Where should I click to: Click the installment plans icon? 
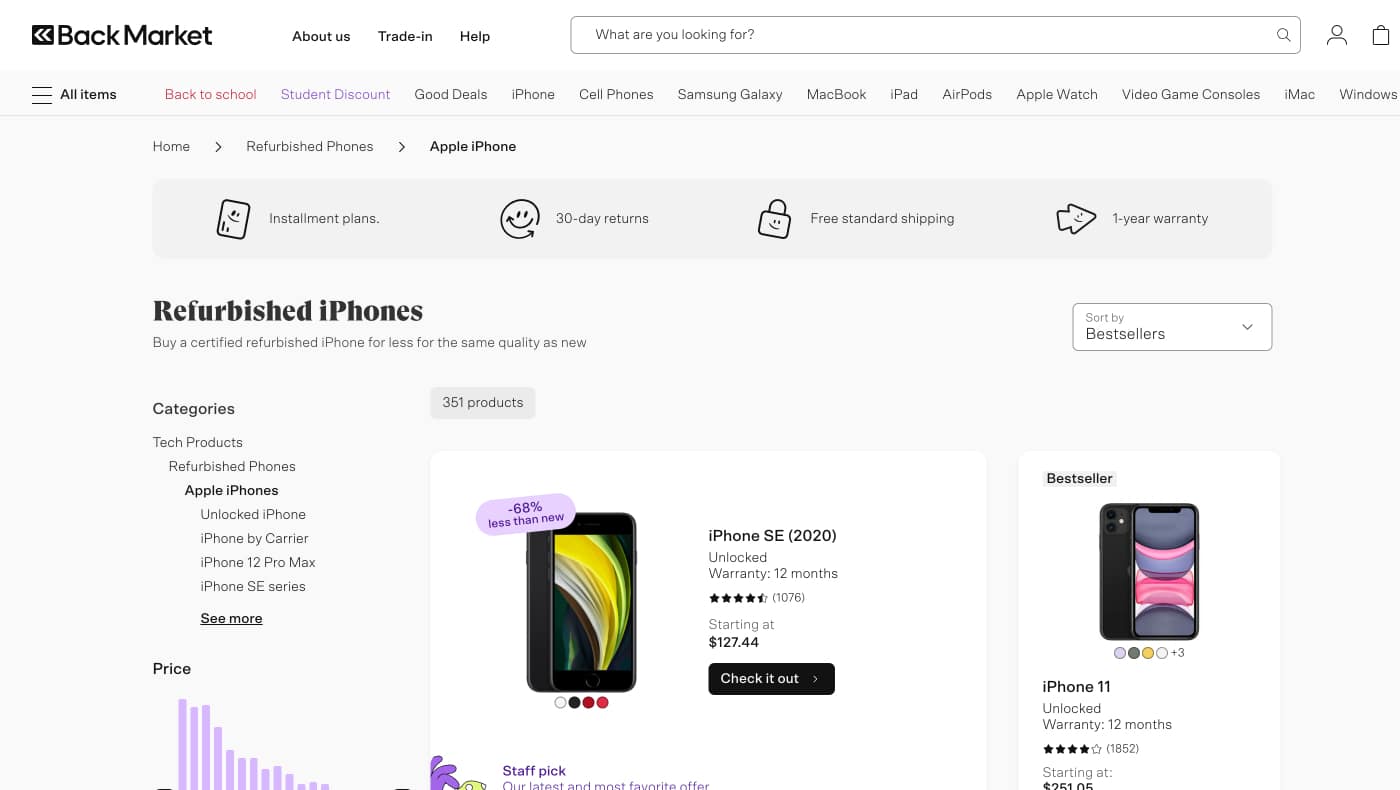point(233,219)
